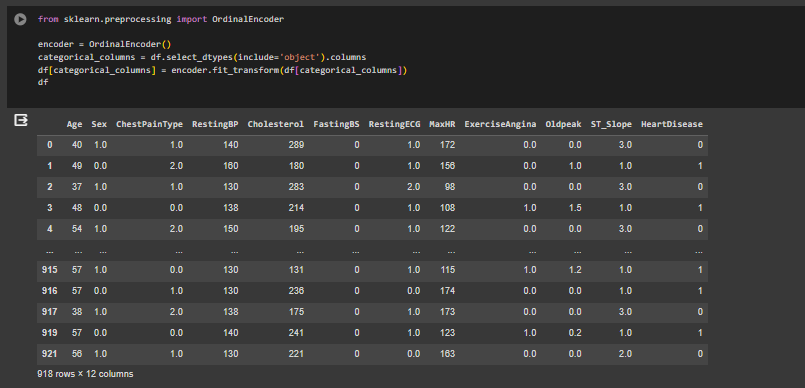Open the cell output actions icon
The height and width of the screenshot is (388, 805).
(x=21, y=121)
